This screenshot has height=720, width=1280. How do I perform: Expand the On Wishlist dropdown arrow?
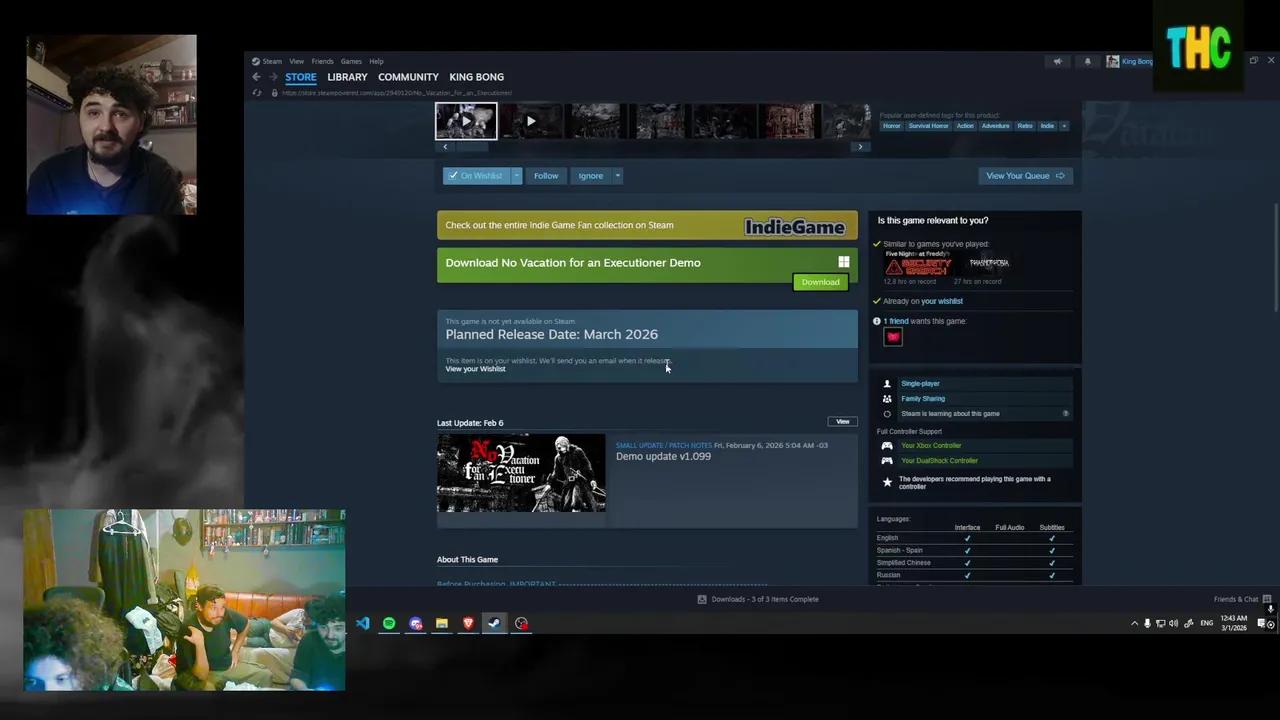pos(516,176)
